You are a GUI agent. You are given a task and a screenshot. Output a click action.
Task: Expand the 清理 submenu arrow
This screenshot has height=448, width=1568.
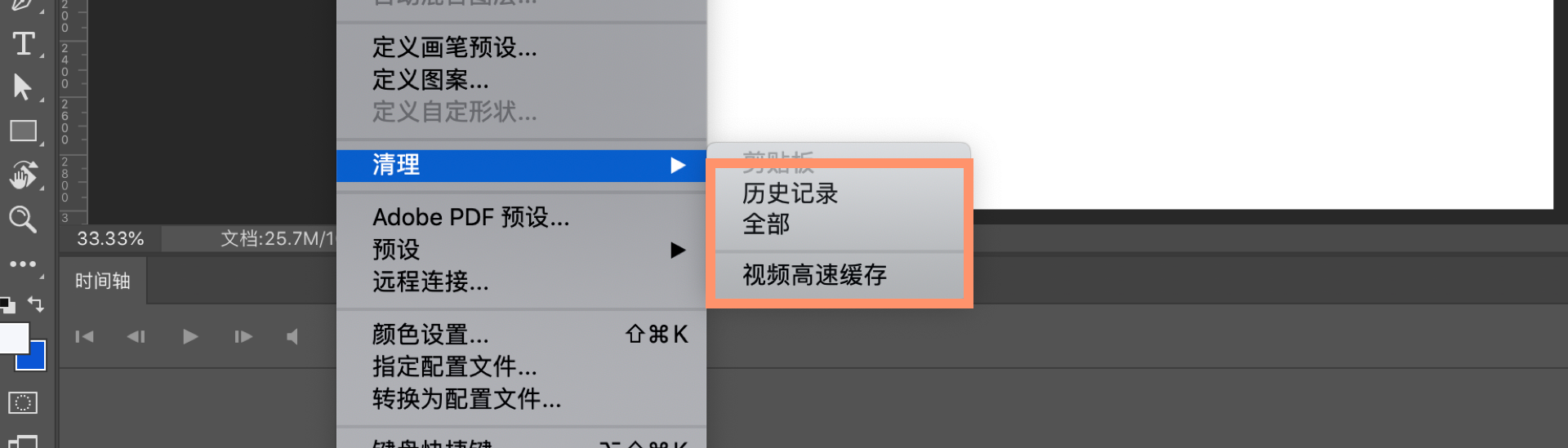[x=677, y=166]
